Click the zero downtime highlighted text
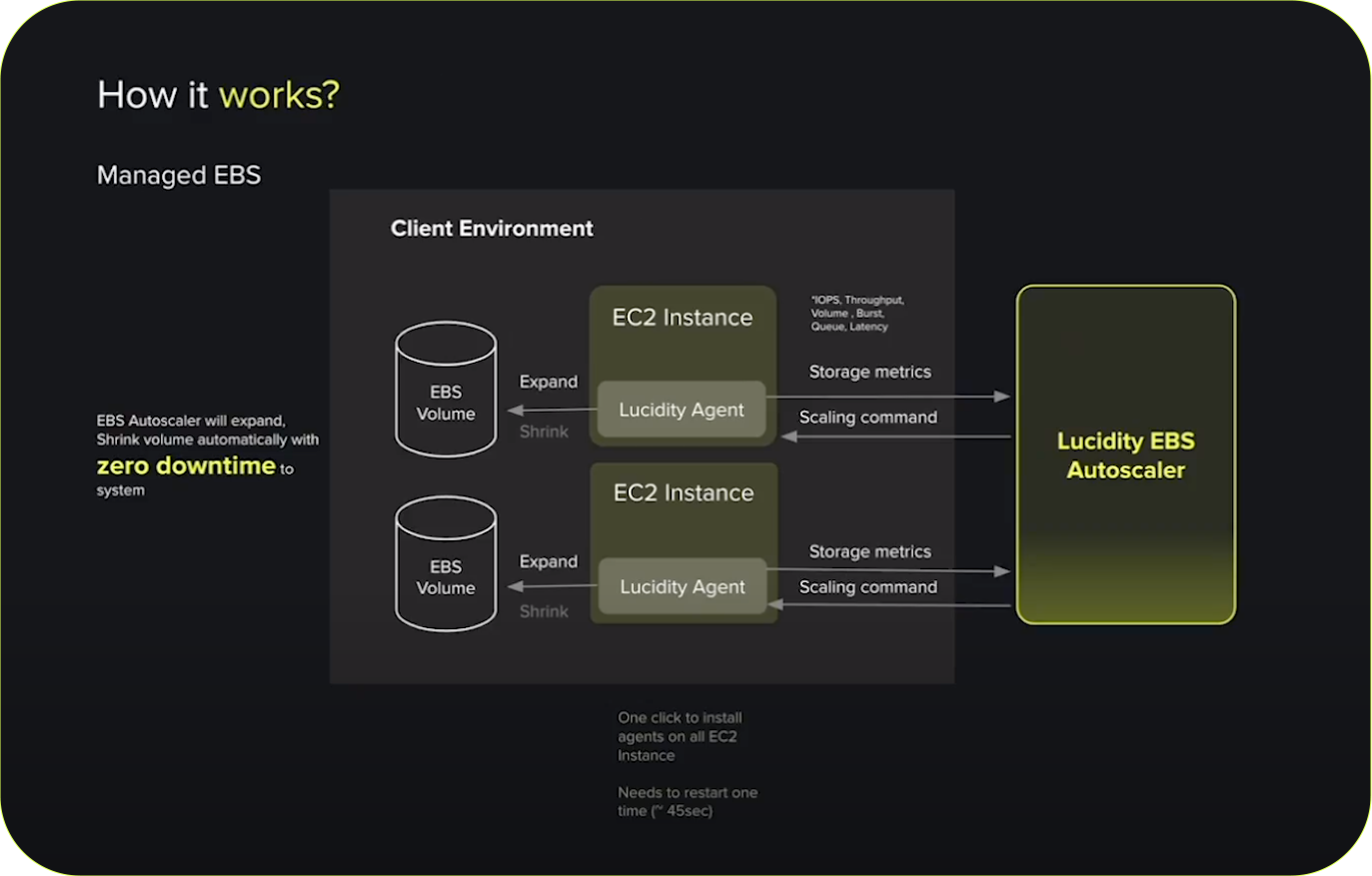The image size is (1372, 876). [x=185, y=465]
